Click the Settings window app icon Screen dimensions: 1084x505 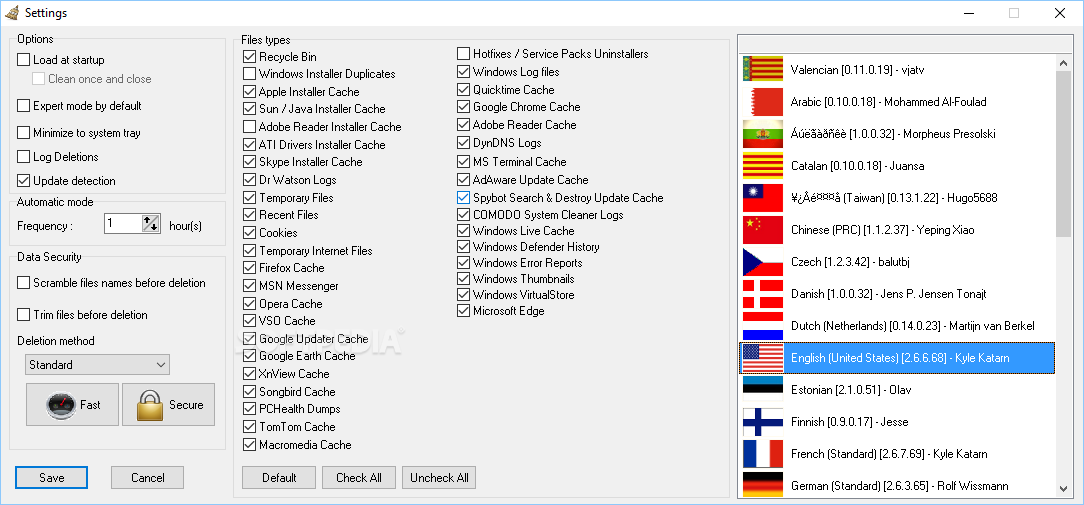tap(11, 12)
